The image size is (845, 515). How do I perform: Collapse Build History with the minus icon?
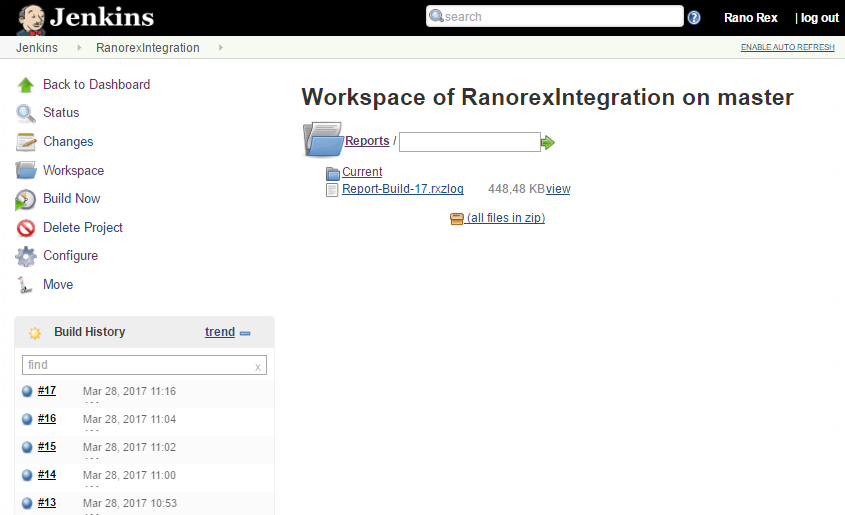[245, 333]
